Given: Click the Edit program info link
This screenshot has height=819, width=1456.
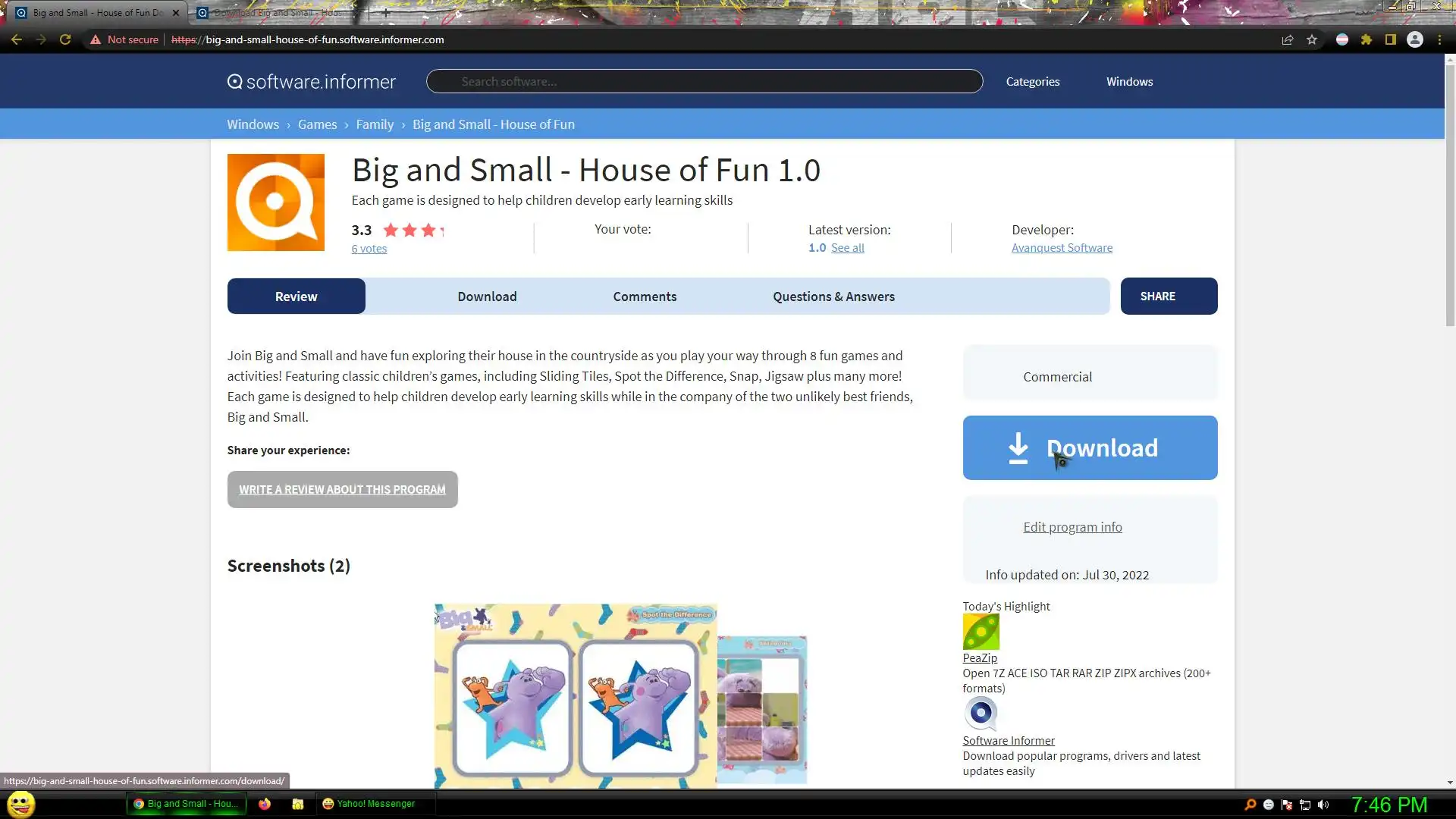Looking at the screenshot, I should click(x=1072, y=527).
